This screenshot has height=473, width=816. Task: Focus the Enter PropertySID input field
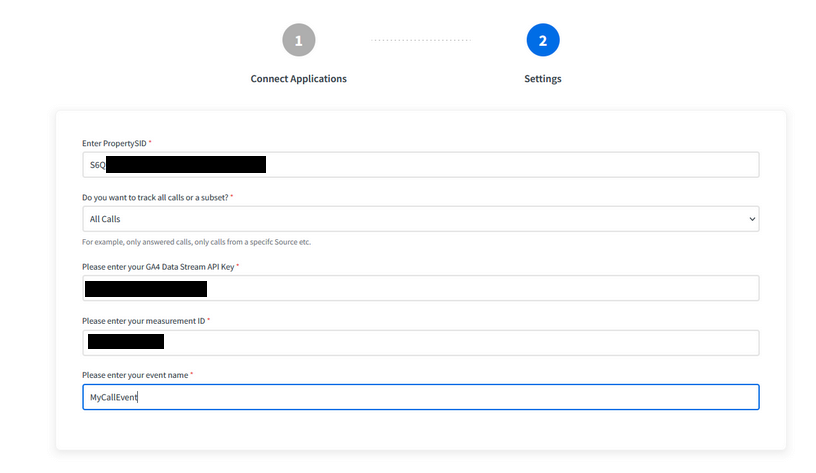click(420, 165)
